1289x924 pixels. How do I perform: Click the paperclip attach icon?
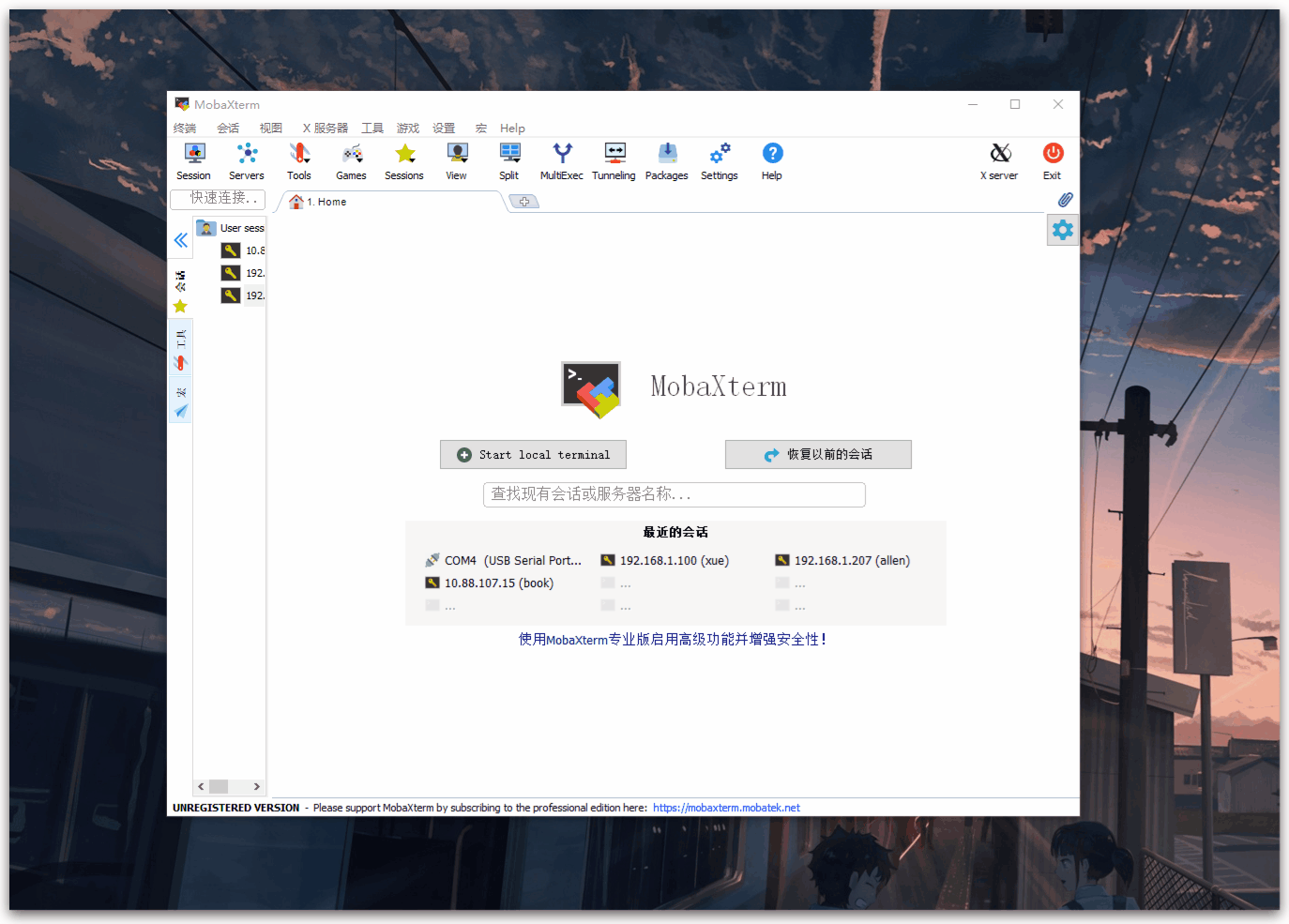(x=1065, y=200)
